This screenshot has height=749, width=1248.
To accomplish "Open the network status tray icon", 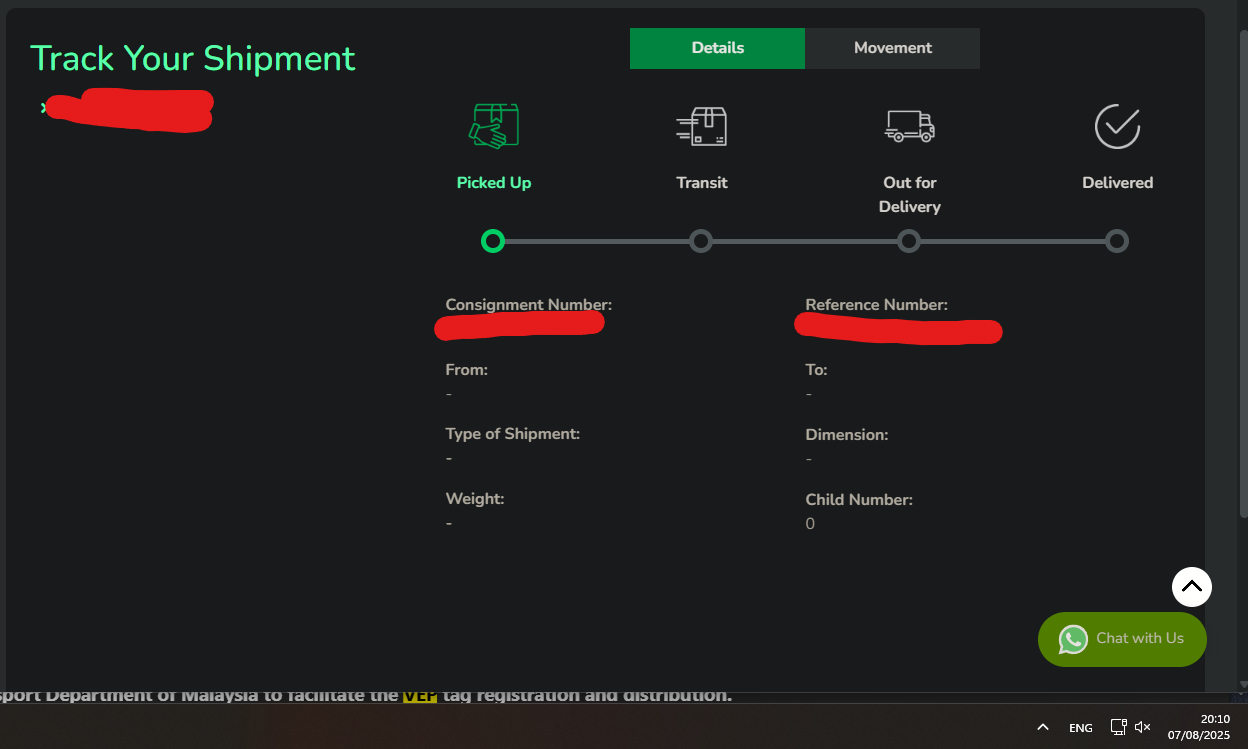I will [1118, 727].
